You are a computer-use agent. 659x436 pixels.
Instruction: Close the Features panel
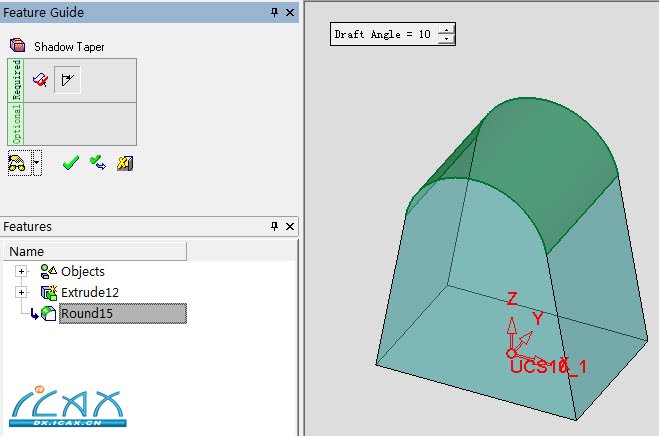tap(290, 227)
